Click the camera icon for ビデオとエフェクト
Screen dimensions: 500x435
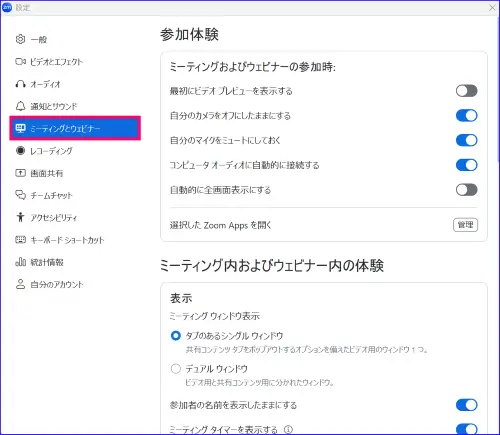click(x=20, y=62)
